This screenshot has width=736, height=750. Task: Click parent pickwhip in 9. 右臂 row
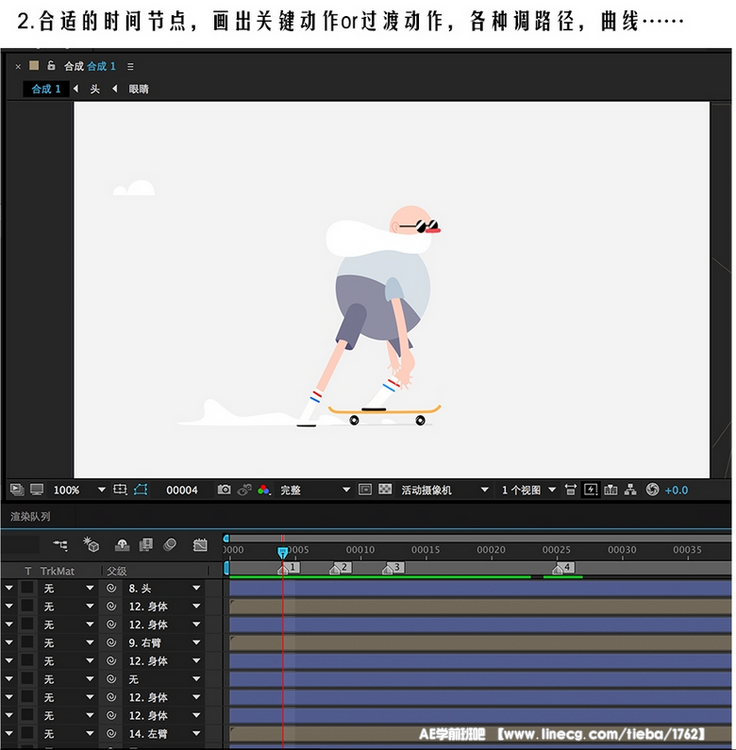(x=111, y=642)
